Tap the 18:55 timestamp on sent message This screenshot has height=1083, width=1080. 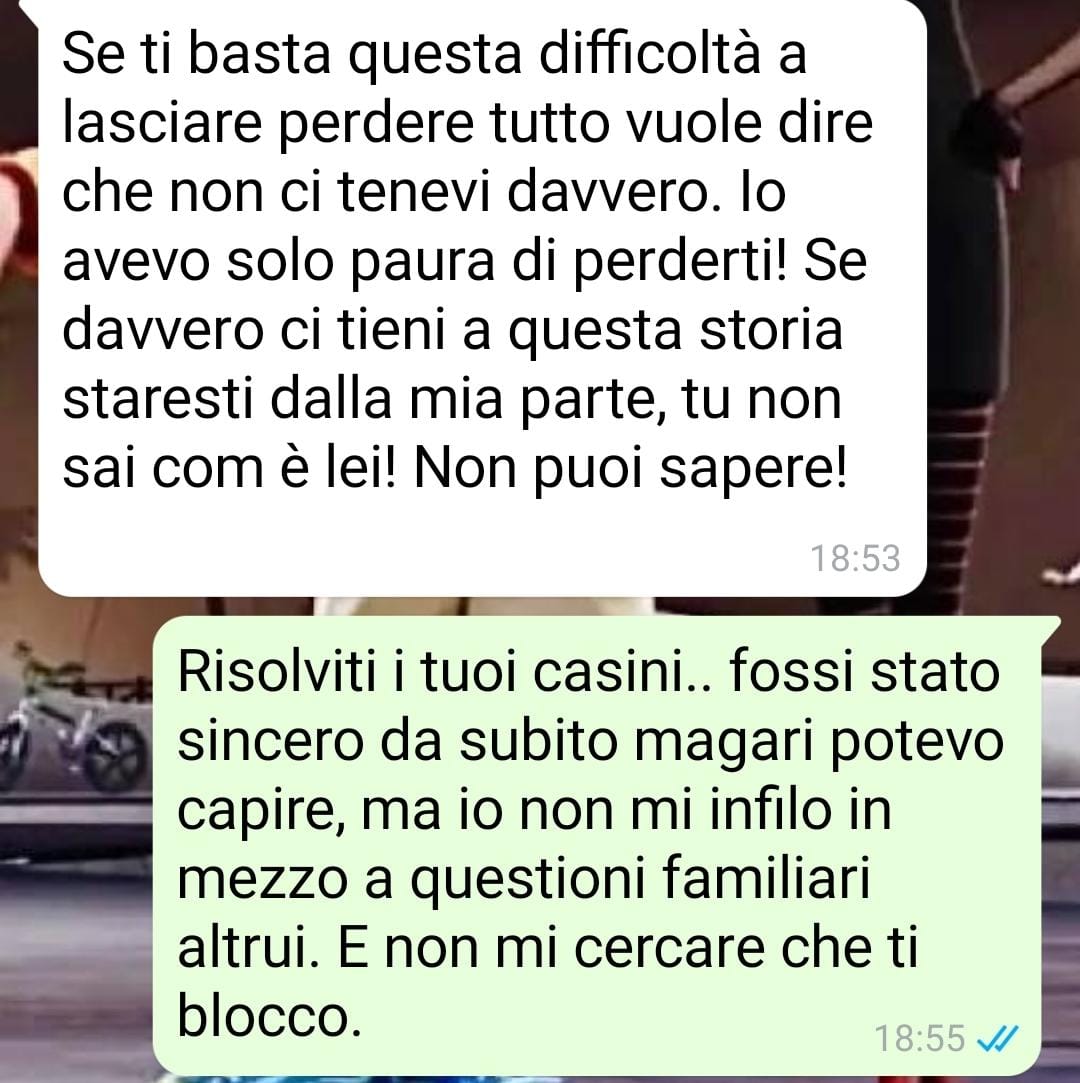(x=920, y=1037)
